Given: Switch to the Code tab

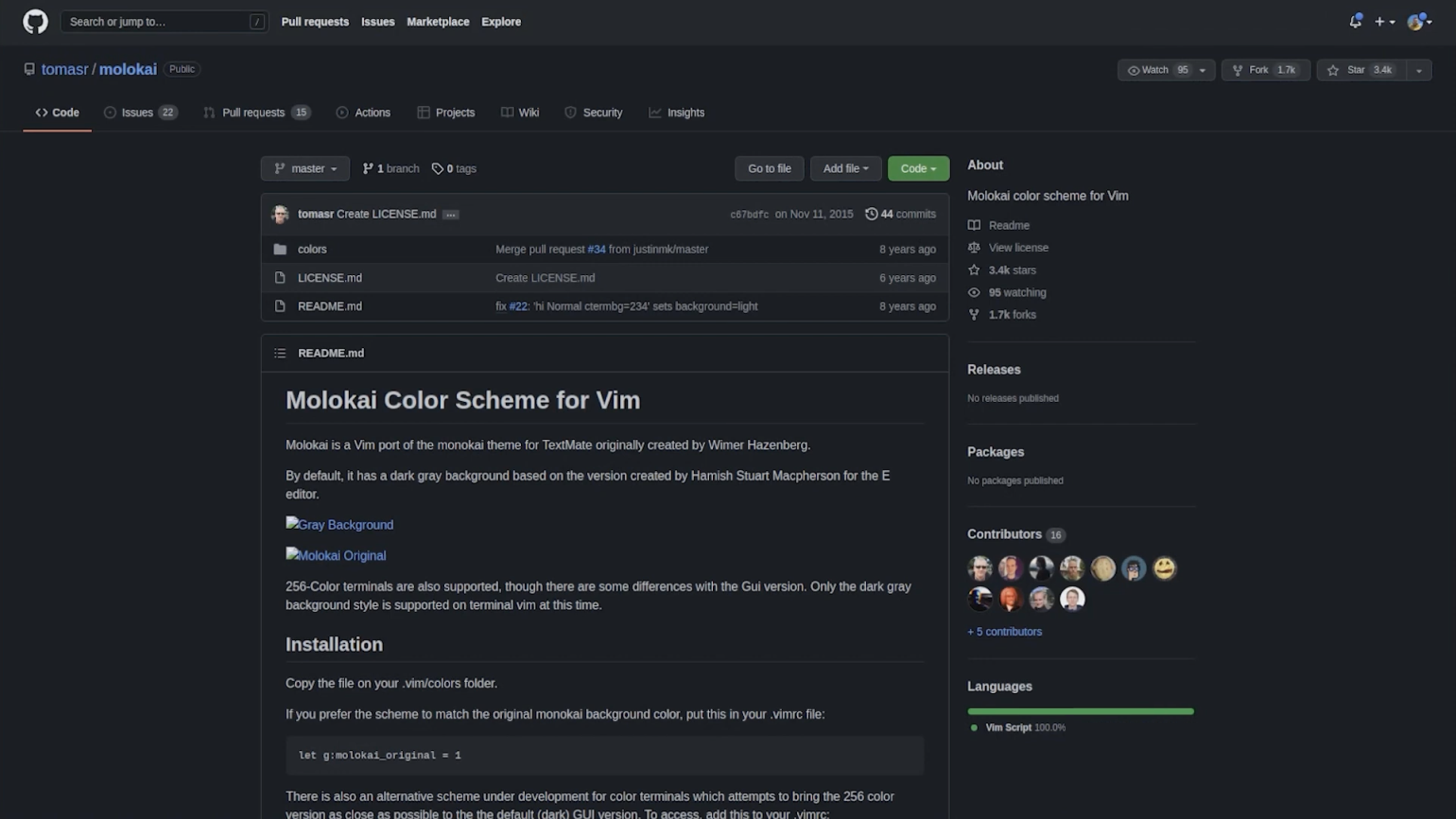Looking at the screenshot, I should pos(57,113).
